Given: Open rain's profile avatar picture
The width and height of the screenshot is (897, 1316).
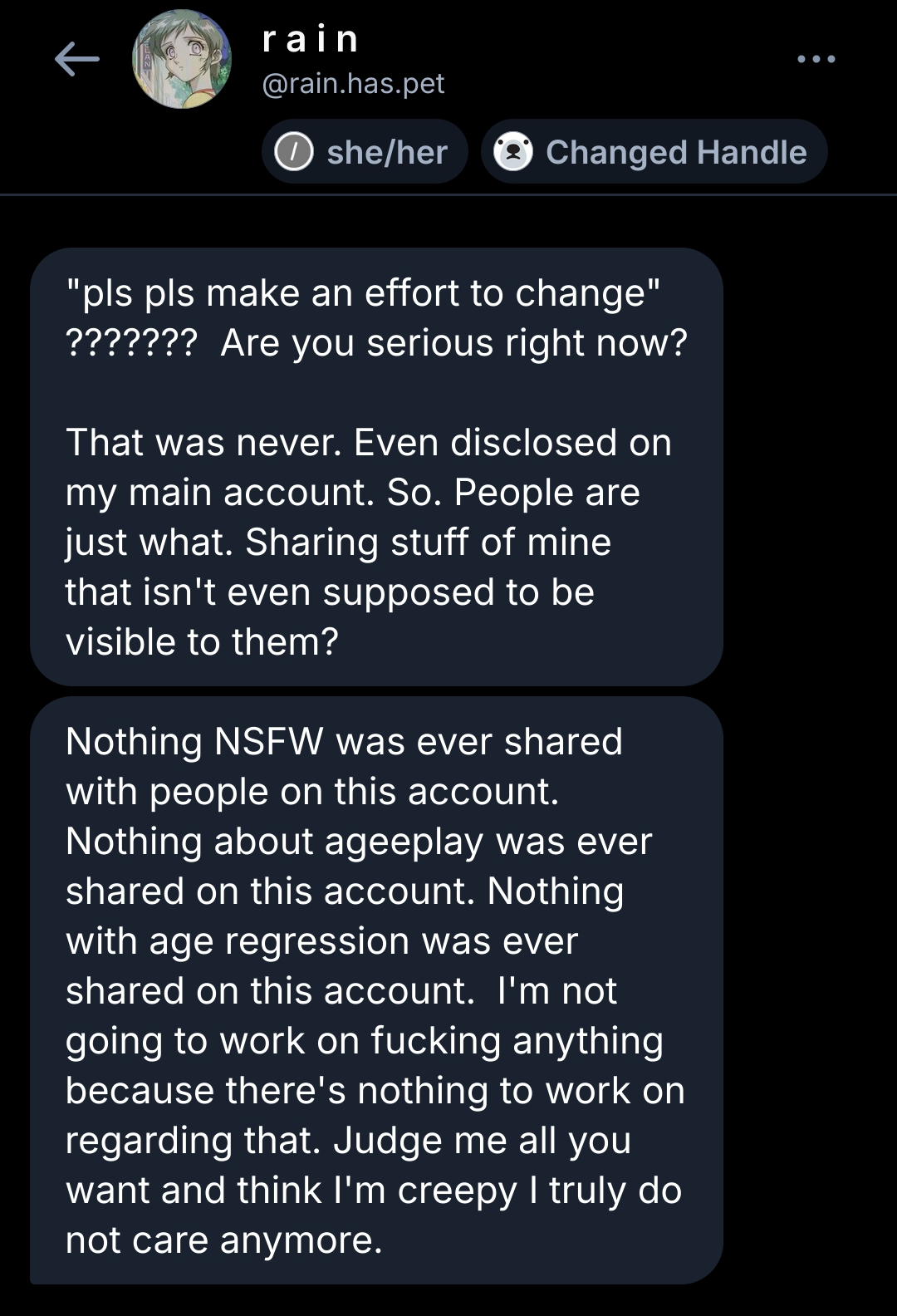Looking at the screenshot, I should pyautogui.click(x=182, y=59).
